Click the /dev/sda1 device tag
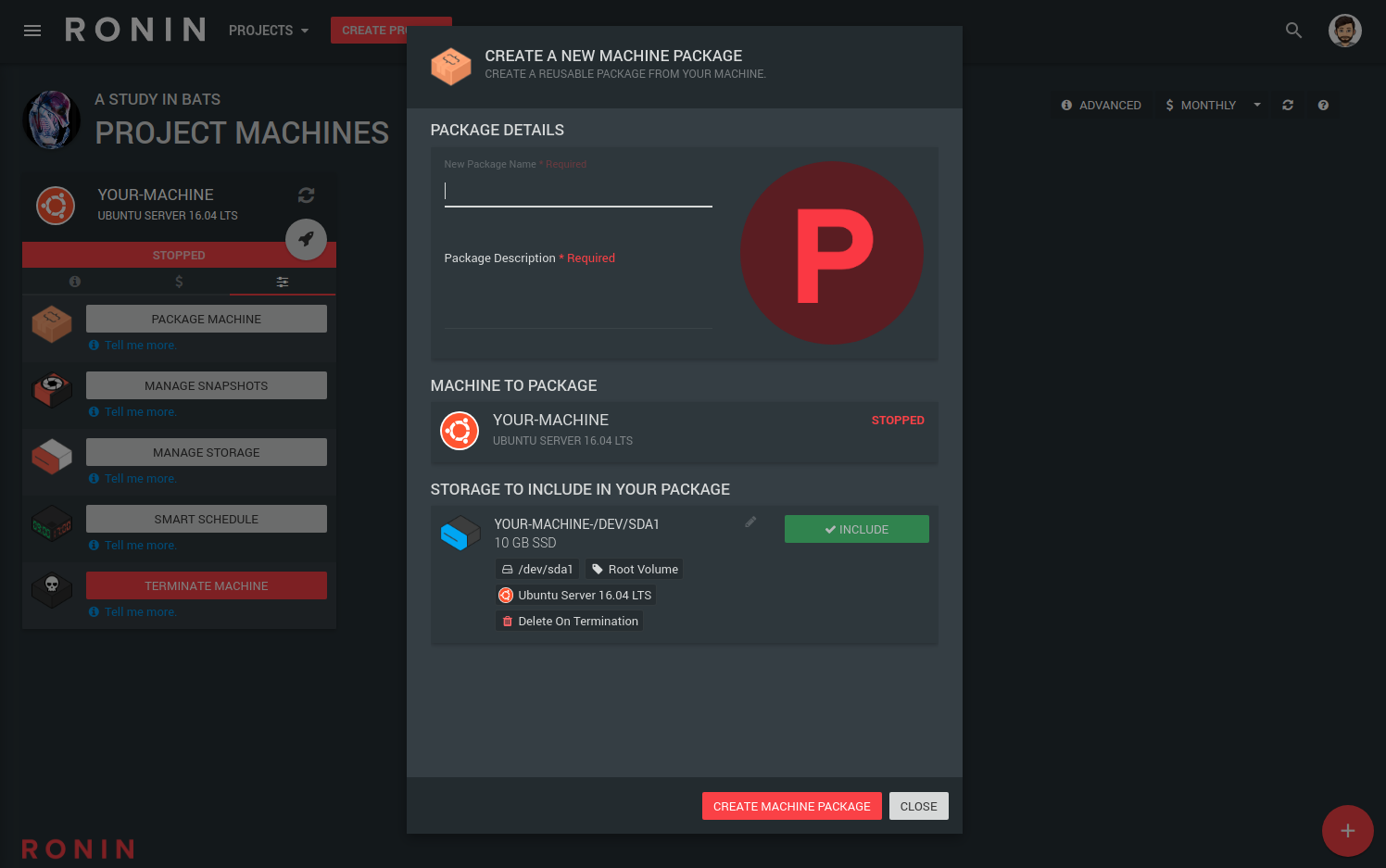 coord(537,570)
